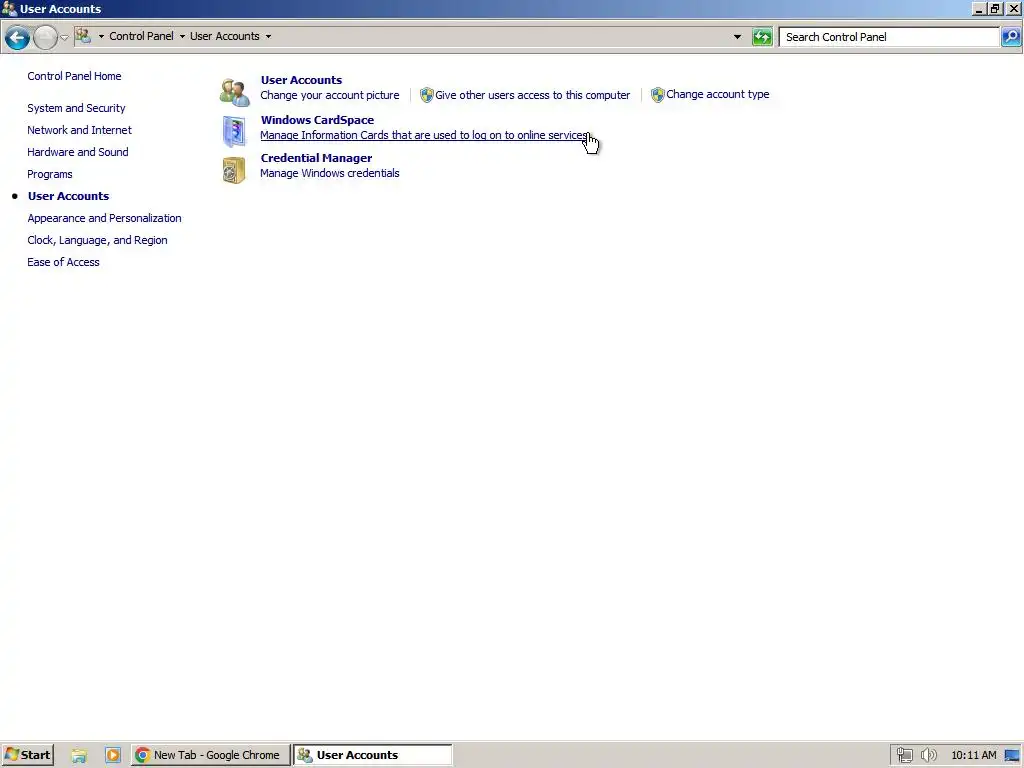Click the address bar Control Panel icon

83,36
